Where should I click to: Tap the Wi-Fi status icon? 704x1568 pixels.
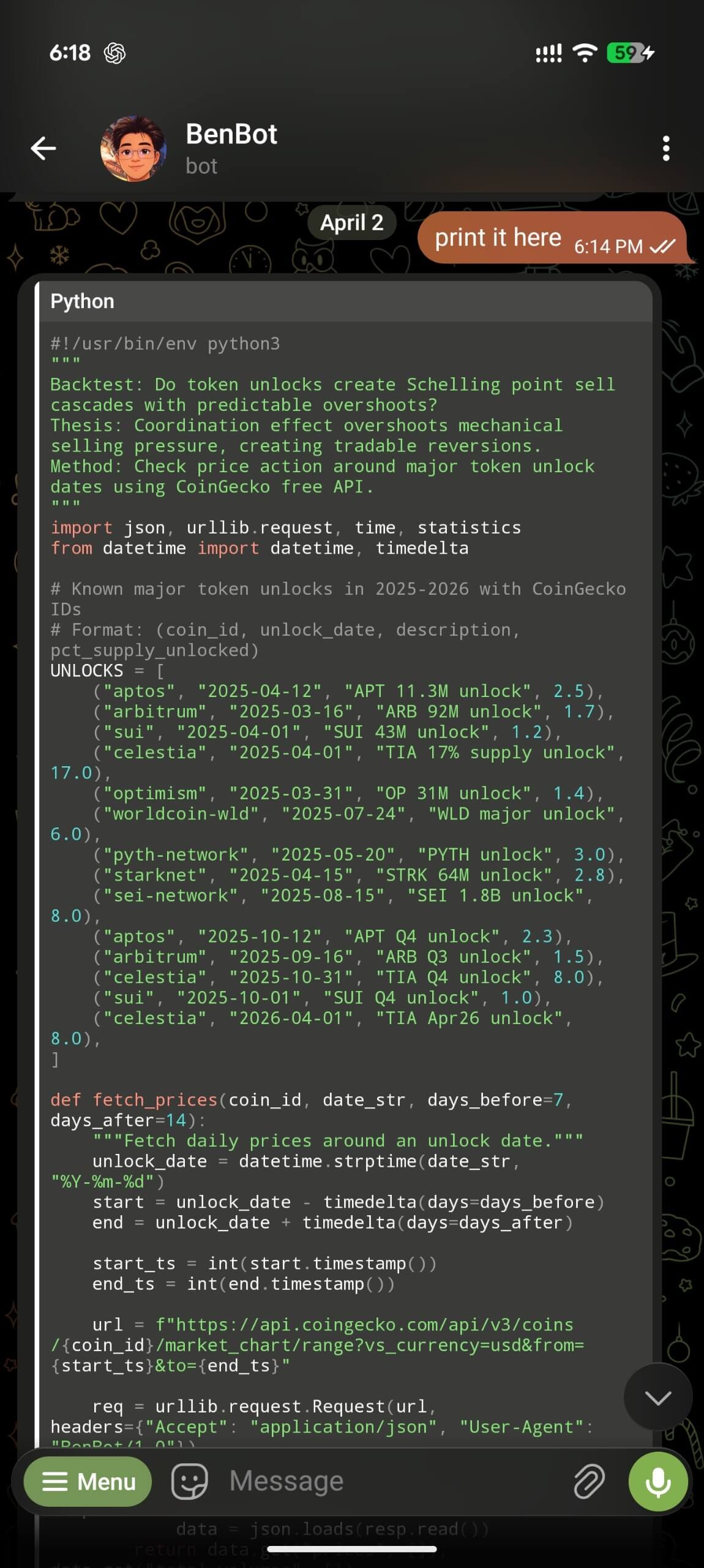click(585, 53)
